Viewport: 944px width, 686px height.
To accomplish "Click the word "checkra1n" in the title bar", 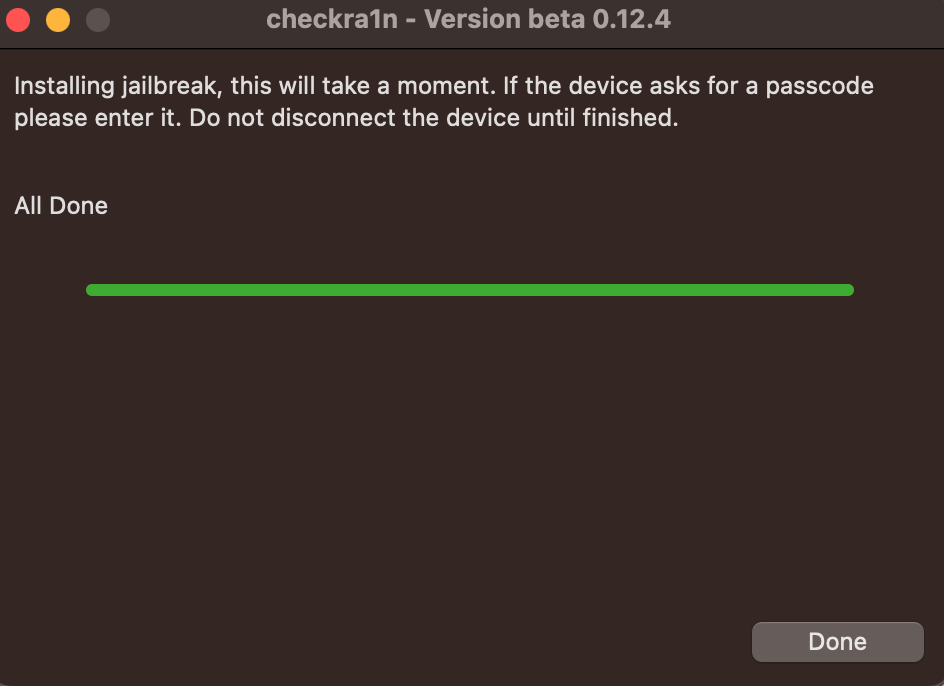I will [331, 20].
